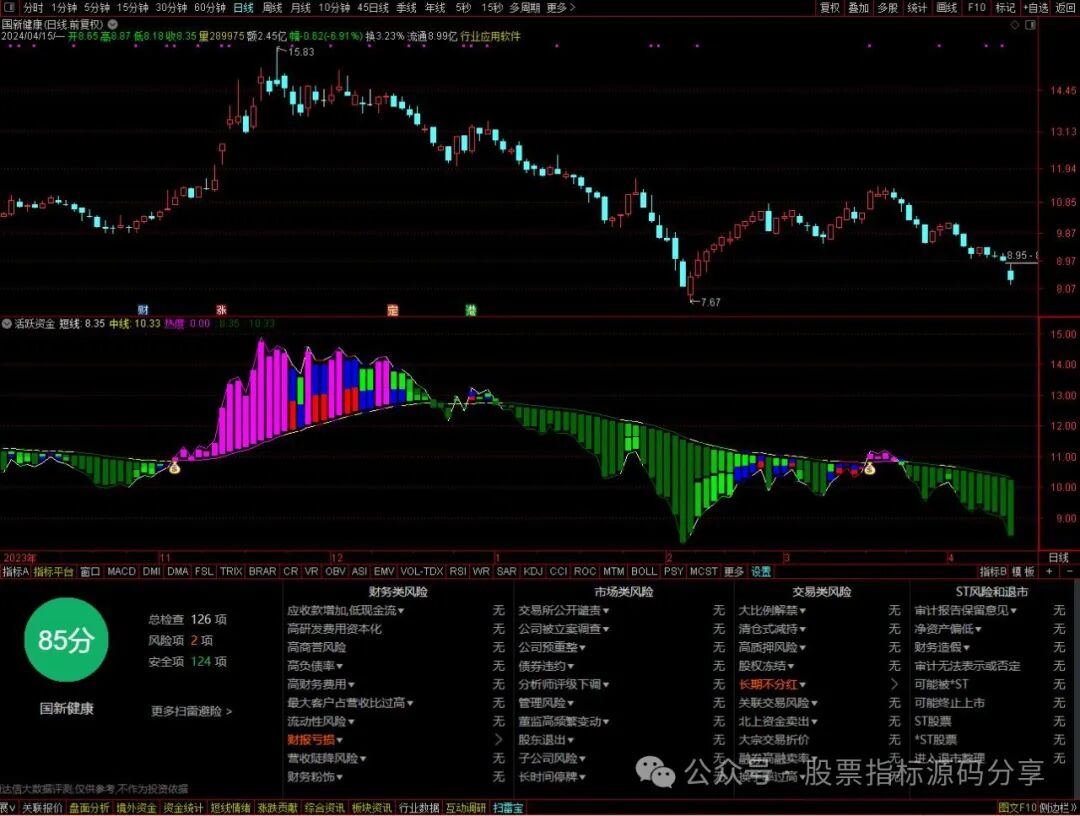The width and height of the screenshot is (1080, 816).
Task: Expand the 扩展 menu at bottom left
Action: point(8,808)
